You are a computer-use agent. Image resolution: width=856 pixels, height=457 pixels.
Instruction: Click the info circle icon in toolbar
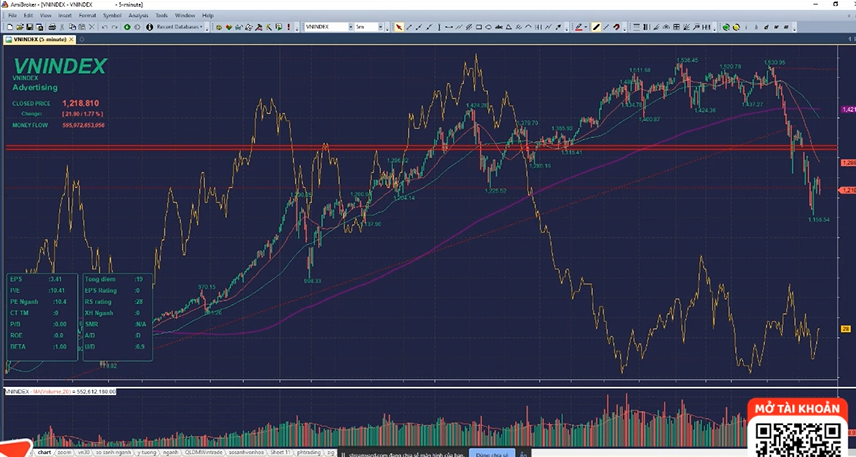point(149,27)
